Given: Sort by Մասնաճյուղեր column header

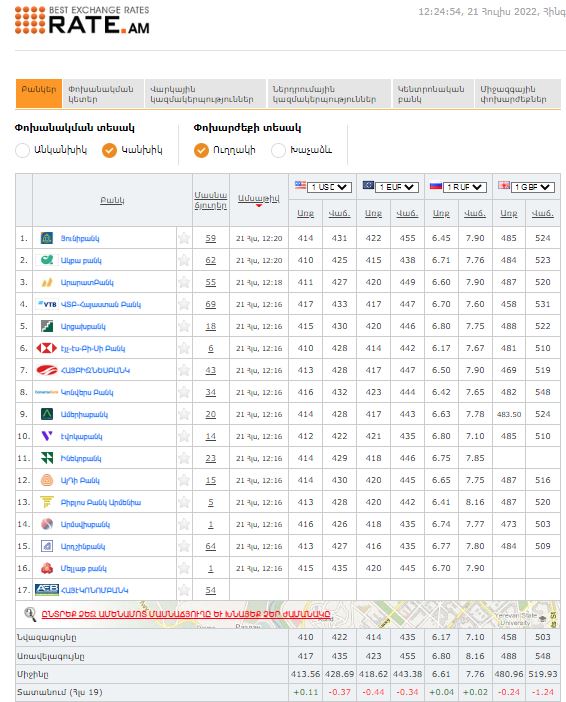Looking at the screenshot, I should (x=210, y=200).
